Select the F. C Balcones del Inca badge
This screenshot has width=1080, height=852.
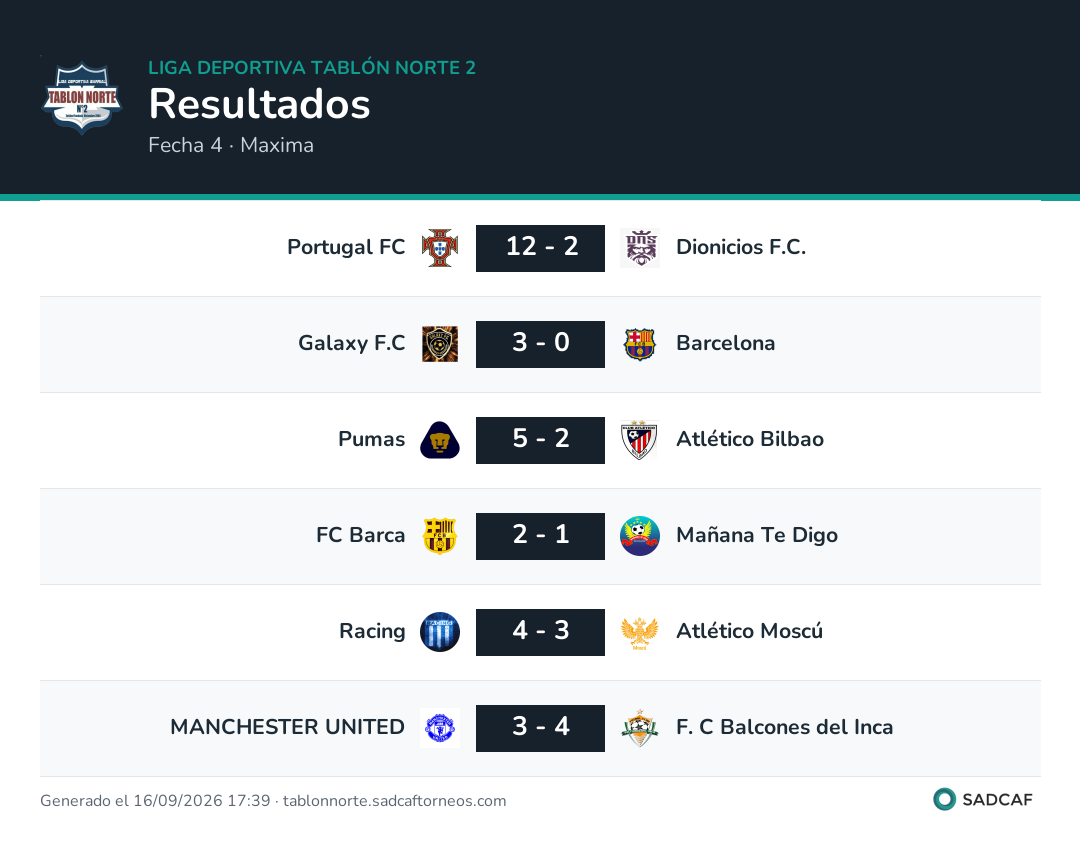(640, 728)
